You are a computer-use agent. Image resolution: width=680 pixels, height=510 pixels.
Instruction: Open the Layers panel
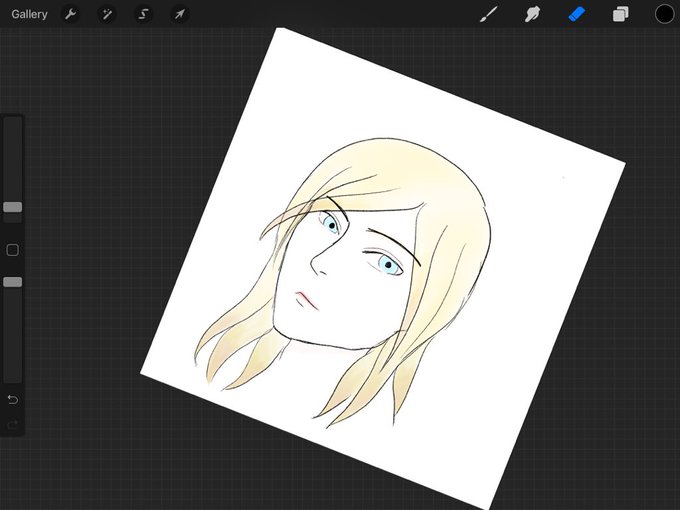point(621,14)
